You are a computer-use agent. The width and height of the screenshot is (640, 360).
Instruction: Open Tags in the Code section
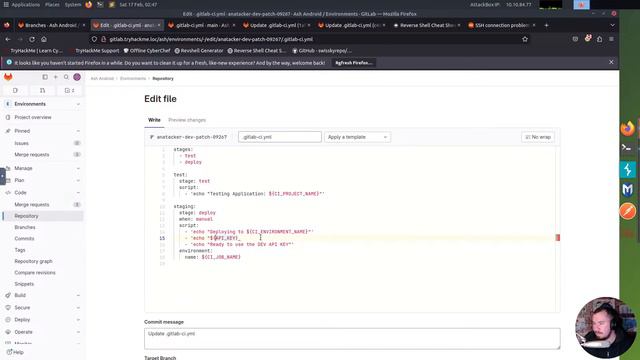coord(42,250)
